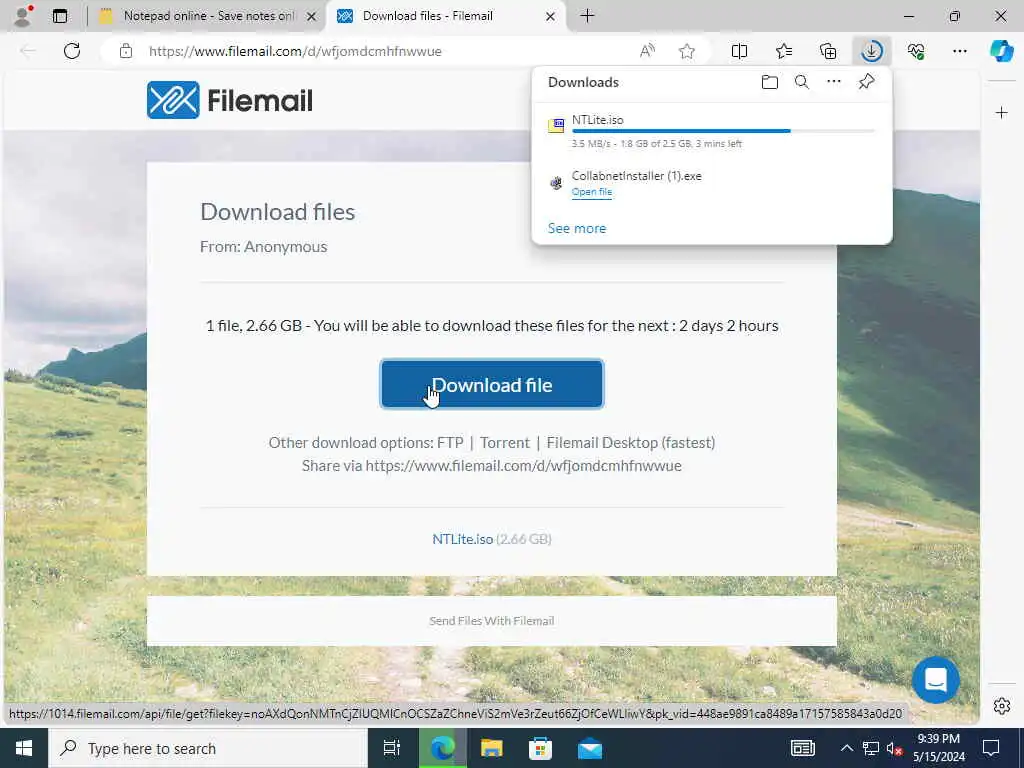Open the notification center icon

coord(991,748)
